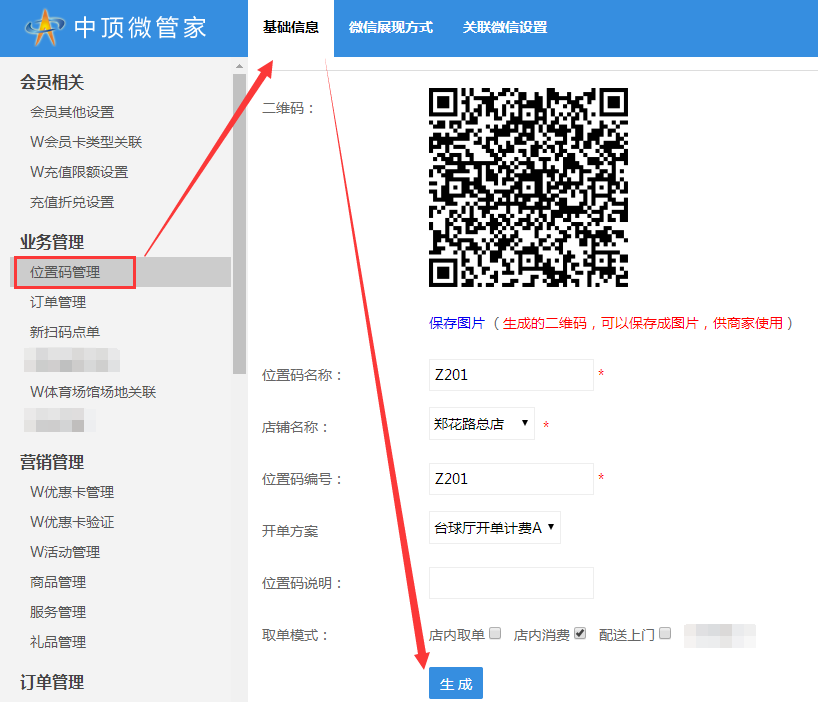Screen dimensions: 818x702
Task: Go to W活动管理
Action: [65, 552]
